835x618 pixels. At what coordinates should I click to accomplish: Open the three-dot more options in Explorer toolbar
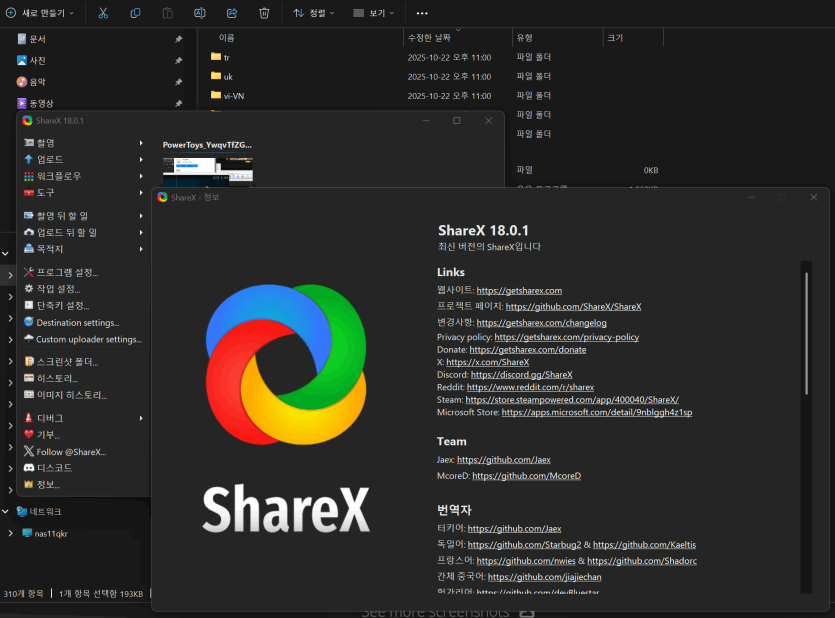(422, 13)
